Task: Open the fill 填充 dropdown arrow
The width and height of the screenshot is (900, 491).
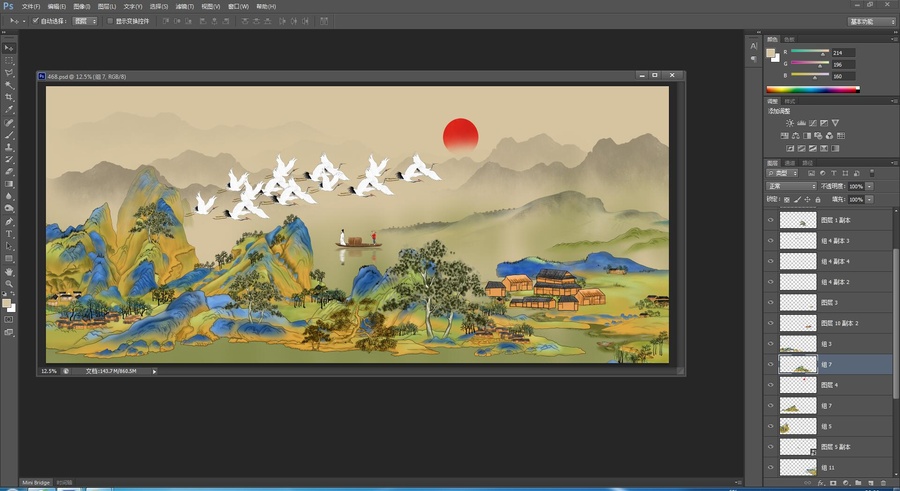Action: click(x=870, y=199)
